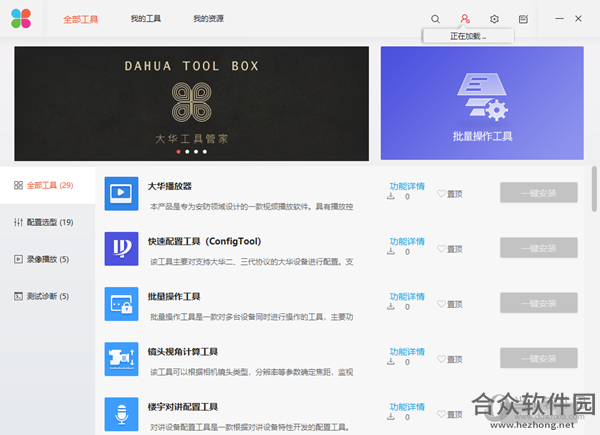Switch to the 我的工具 tab
The height and width of the screenshot is (435, 600).
click(x=146, y=18)
